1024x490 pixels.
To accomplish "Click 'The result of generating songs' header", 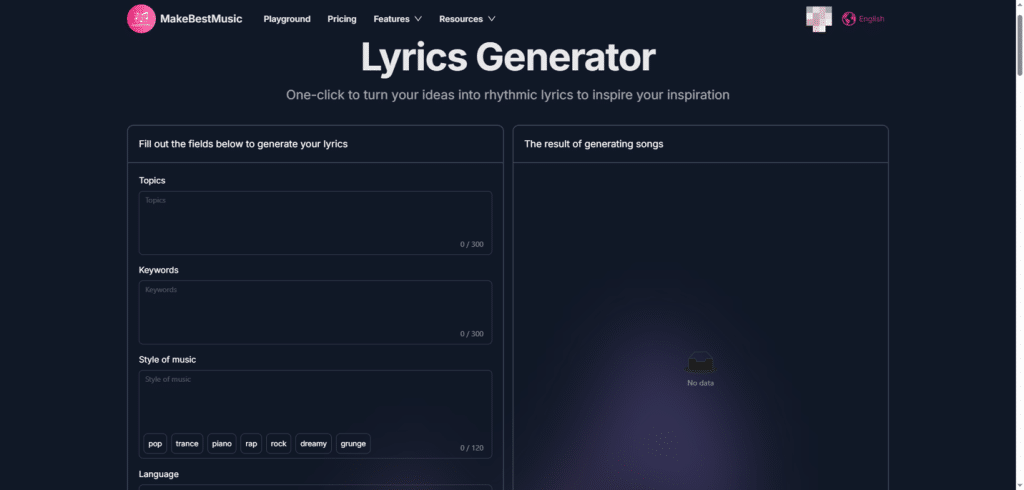I will click(x=594, y=144).
